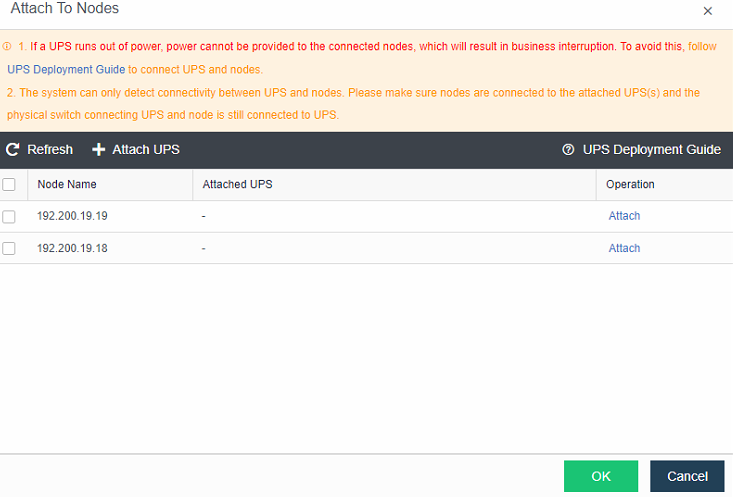Close the Attach To Nodes dialog
Viewport: 733px width, 497px height.
[708, 11]
